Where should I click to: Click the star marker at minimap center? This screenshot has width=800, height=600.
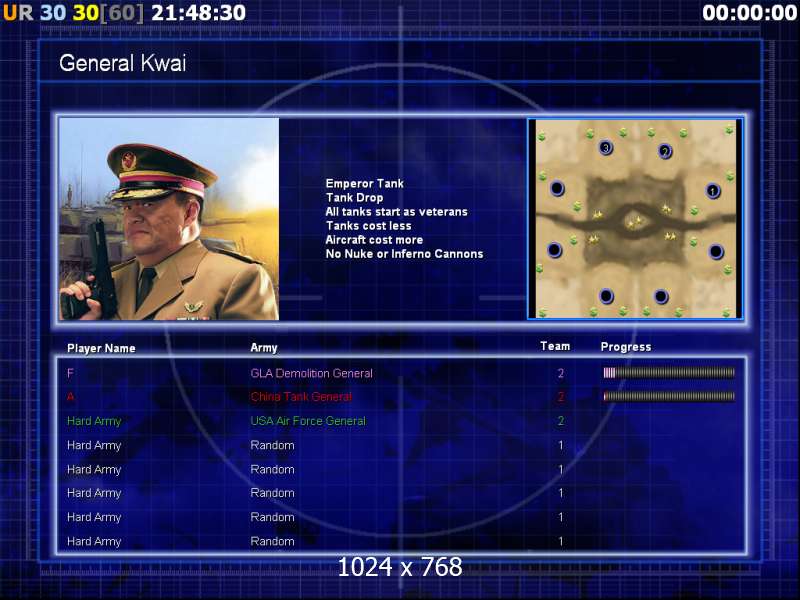click(x=635, y=221)
